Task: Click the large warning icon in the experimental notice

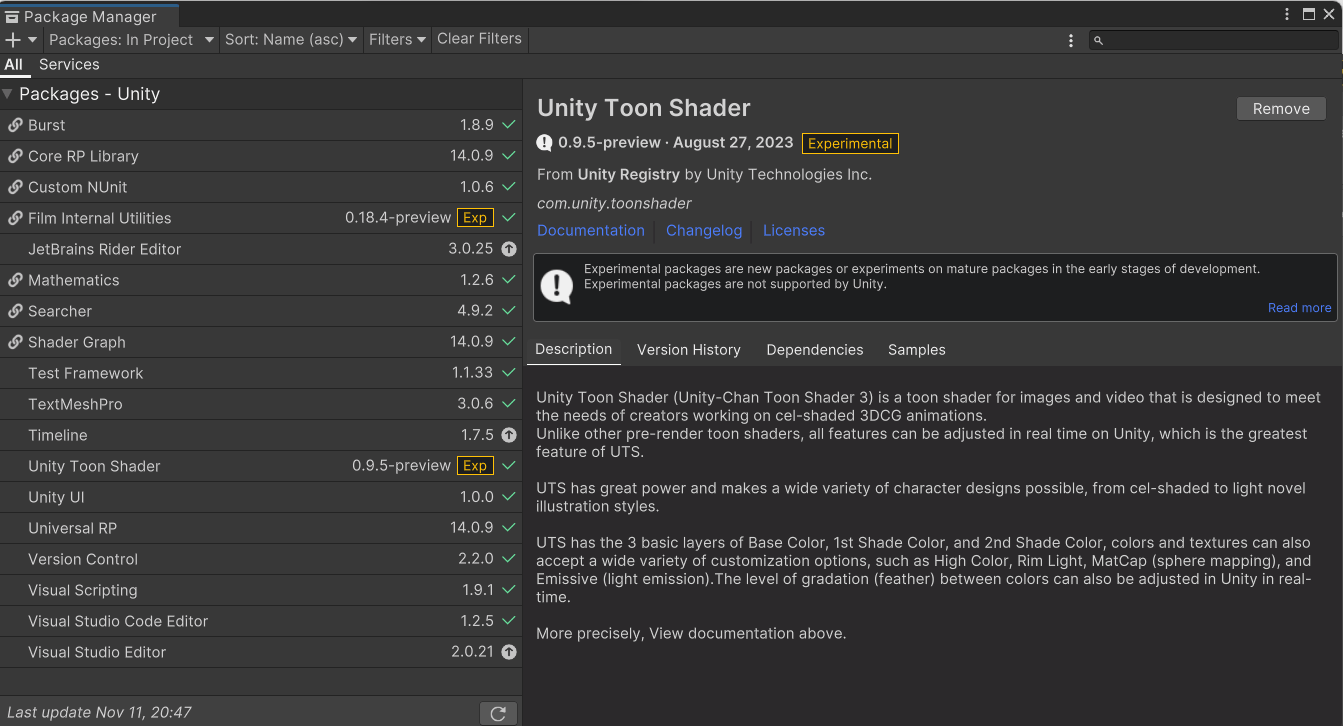Action: pyautogui.click(x=556, y=286)
